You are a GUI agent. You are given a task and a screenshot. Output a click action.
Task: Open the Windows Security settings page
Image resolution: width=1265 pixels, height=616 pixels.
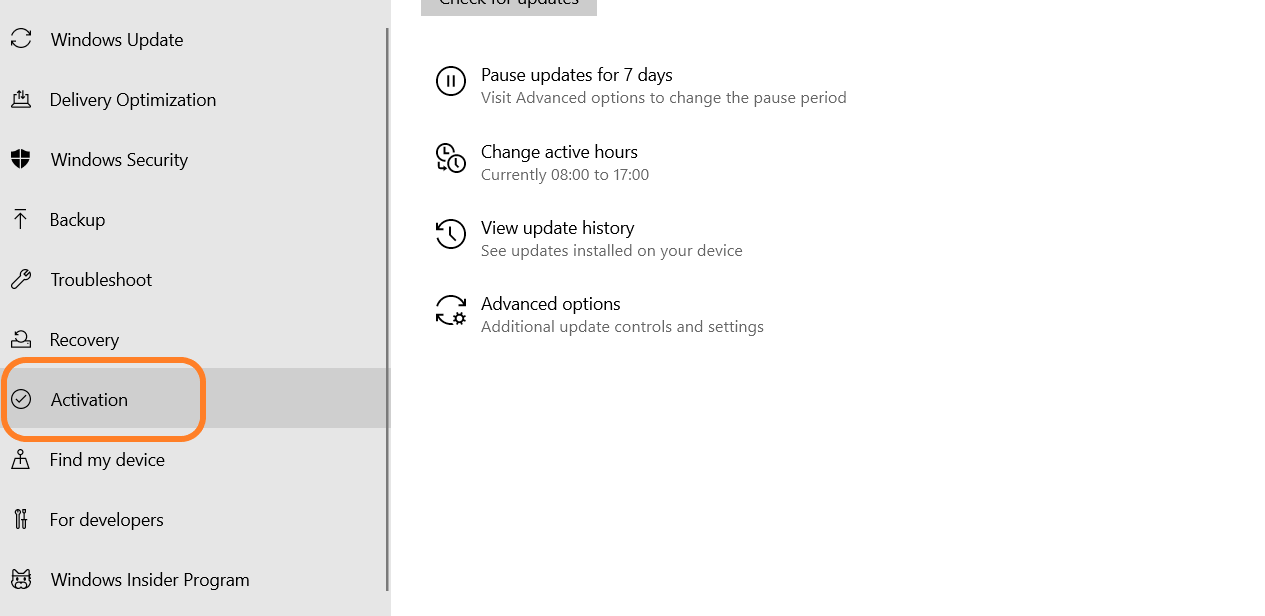coord(119,160)
